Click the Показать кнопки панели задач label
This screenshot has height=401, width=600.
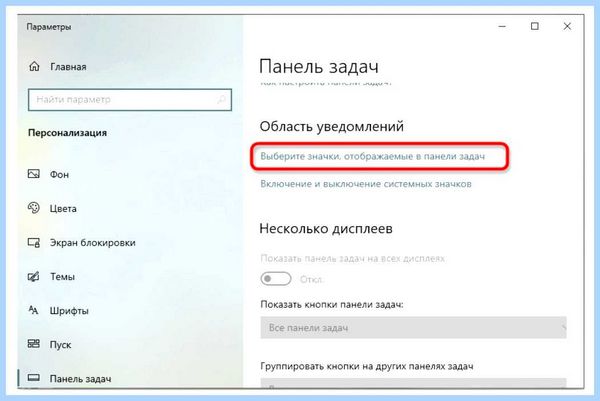(332, 305)
